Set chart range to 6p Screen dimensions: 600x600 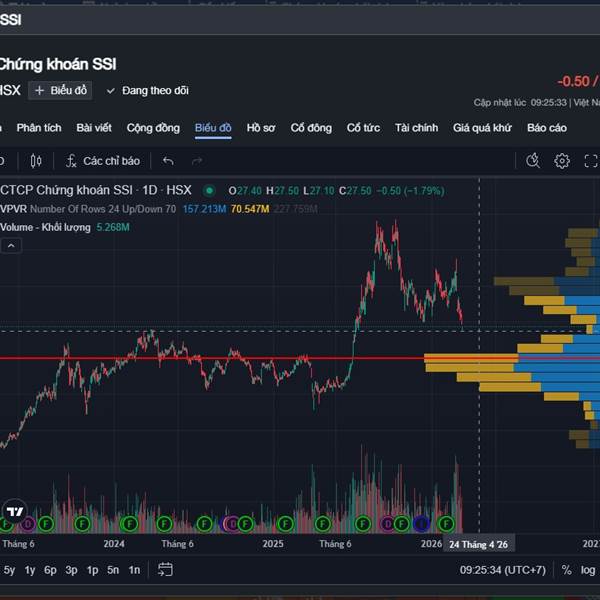pos(50,570)
